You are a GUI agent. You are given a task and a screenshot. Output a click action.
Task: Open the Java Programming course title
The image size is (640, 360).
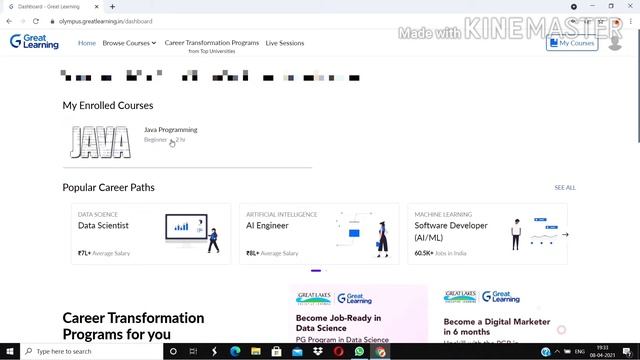(x=170, y=130)
